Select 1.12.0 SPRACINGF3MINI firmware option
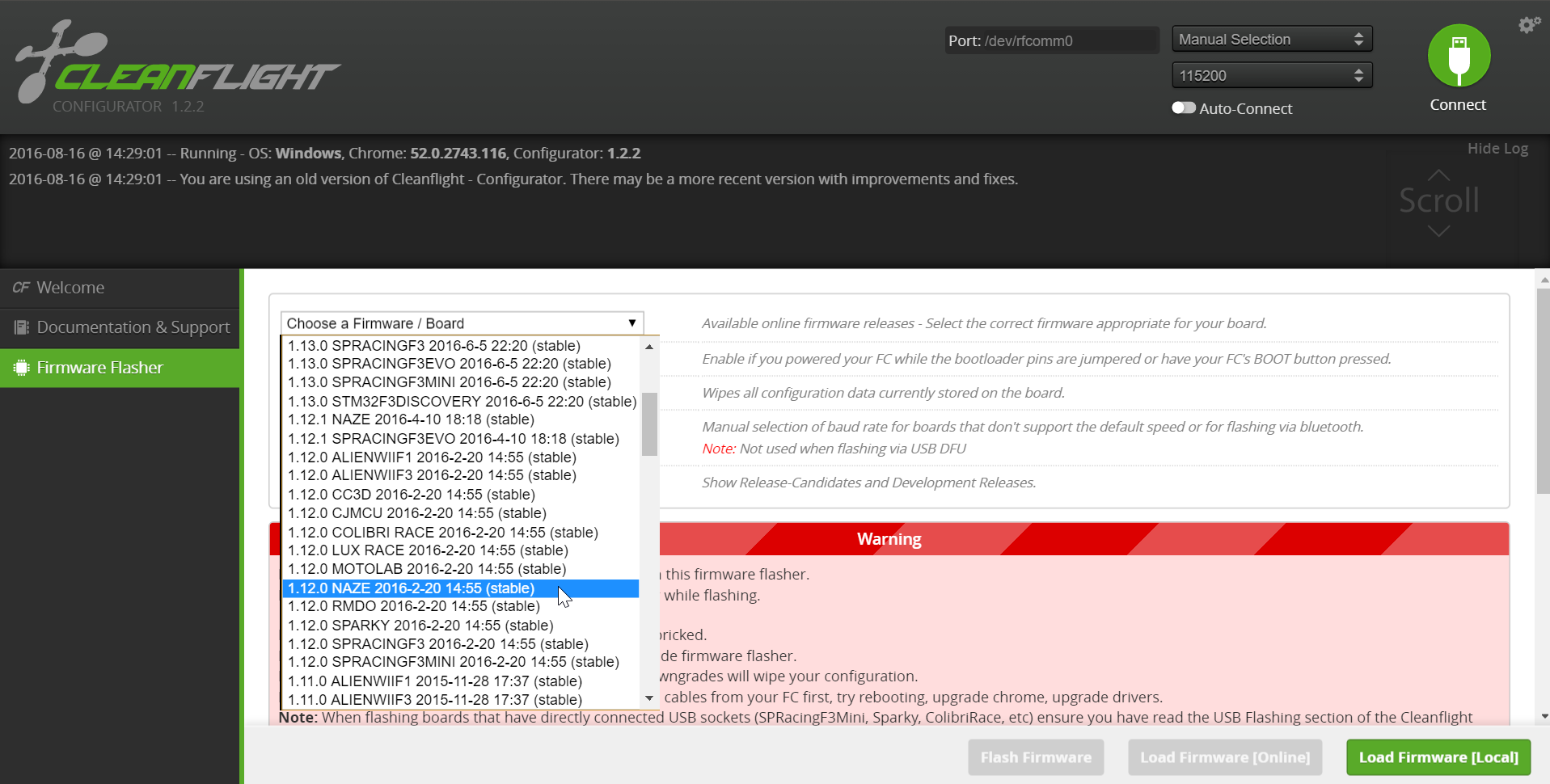The image size is (1550, 784). coord(460,662)
